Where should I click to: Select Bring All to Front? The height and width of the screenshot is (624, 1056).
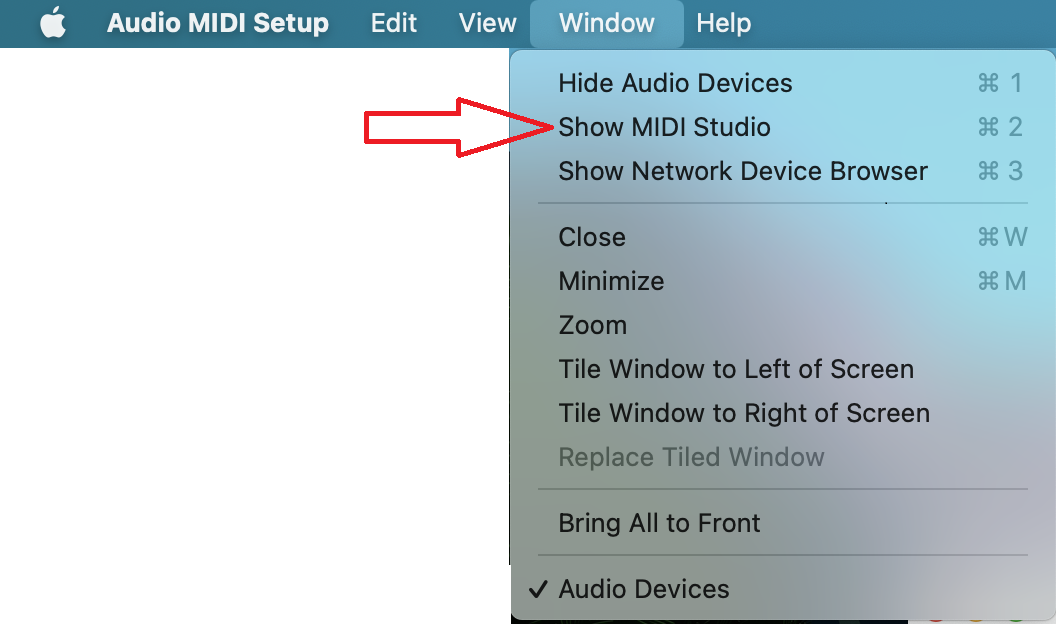pyautogui.click(x=783, y=523)
